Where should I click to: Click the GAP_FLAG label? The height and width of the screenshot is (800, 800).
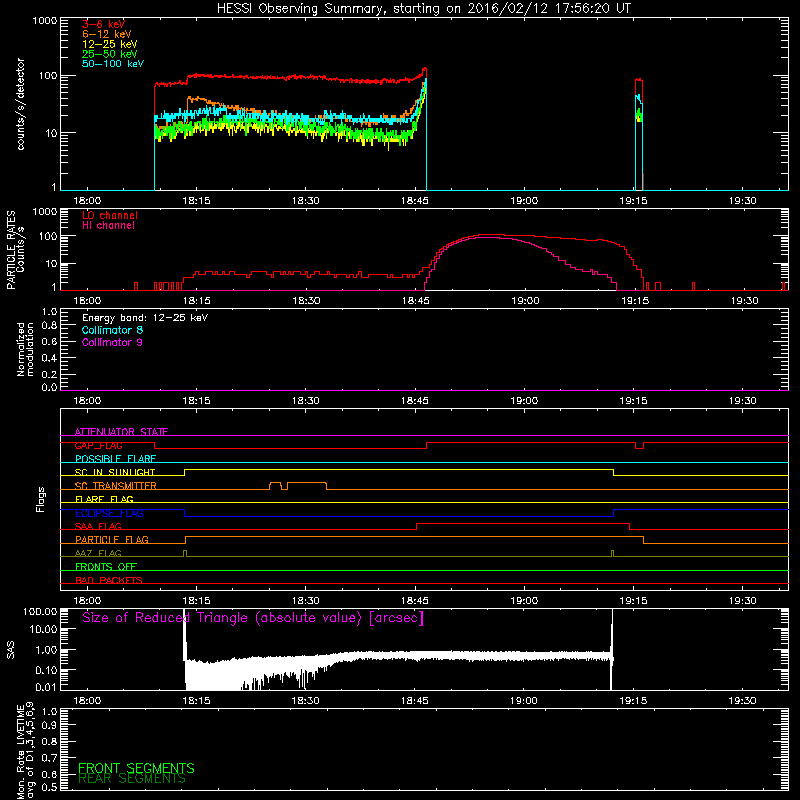pyautogui.click(x=99, y=445)
